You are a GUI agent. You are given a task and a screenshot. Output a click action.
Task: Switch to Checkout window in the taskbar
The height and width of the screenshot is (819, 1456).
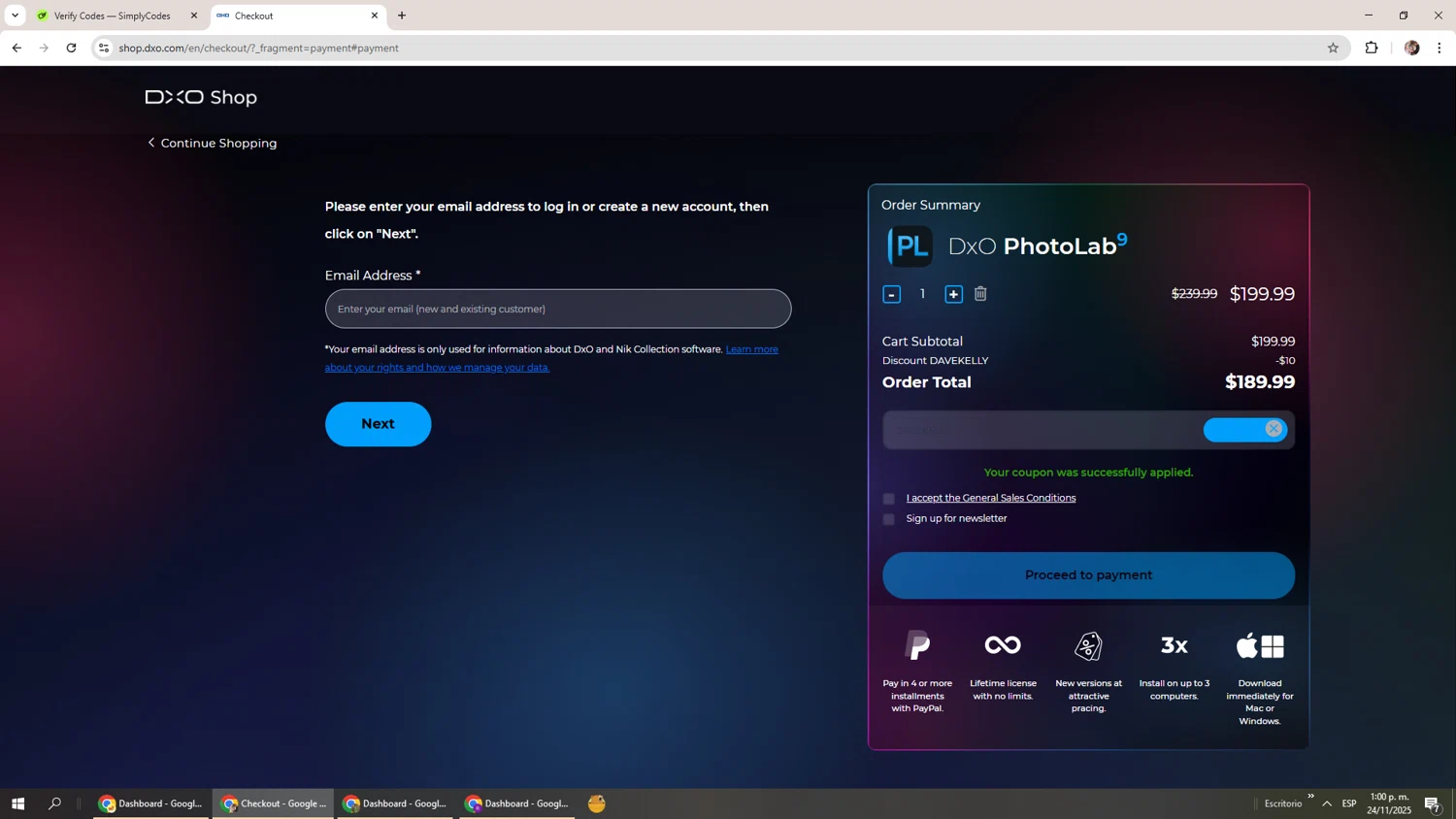point(274,803)
